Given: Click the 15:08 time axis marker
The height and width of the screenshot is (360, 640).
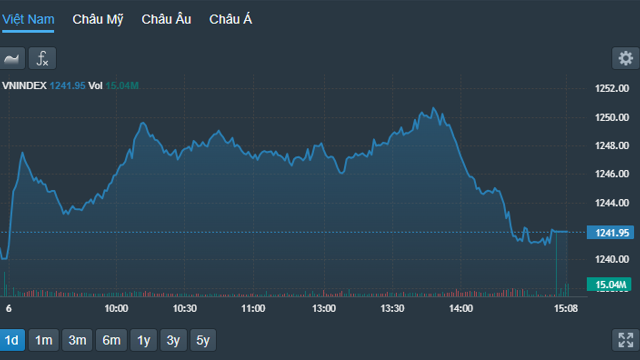Looking at the screenshot, I should click(x=566, y=309).
